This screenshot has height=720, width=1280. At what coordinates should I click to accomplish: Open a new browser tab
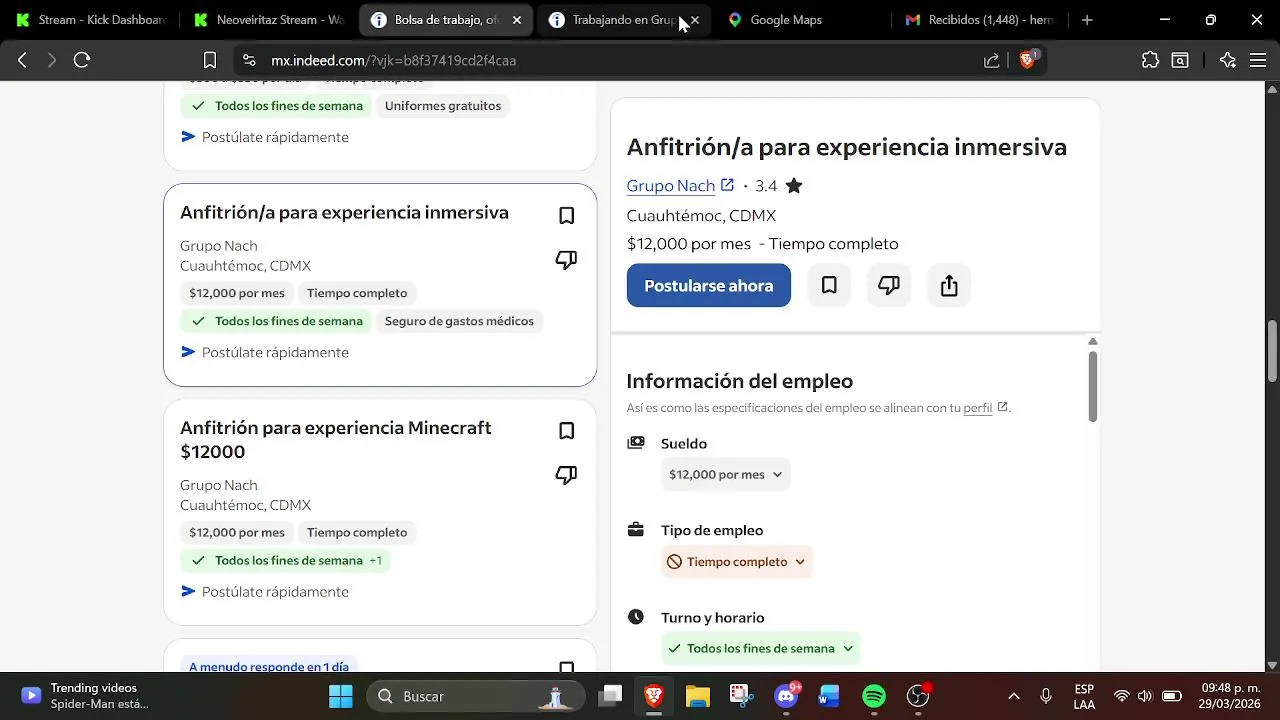pos(1087,20)
